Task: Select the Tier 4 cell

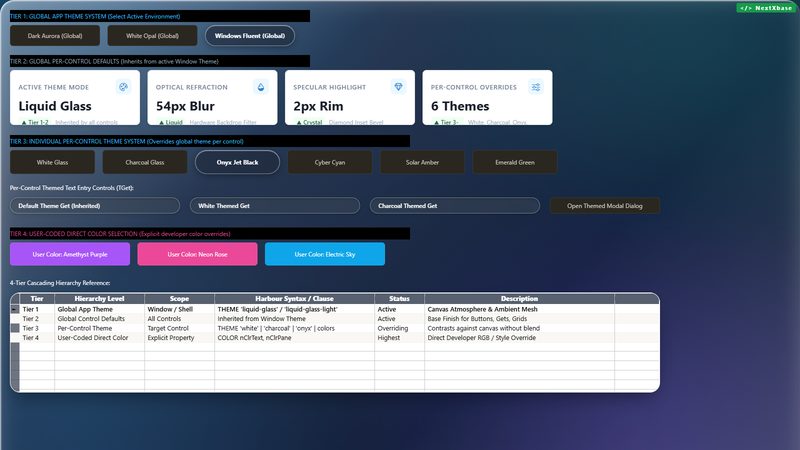Action: (x=37, y=338)
